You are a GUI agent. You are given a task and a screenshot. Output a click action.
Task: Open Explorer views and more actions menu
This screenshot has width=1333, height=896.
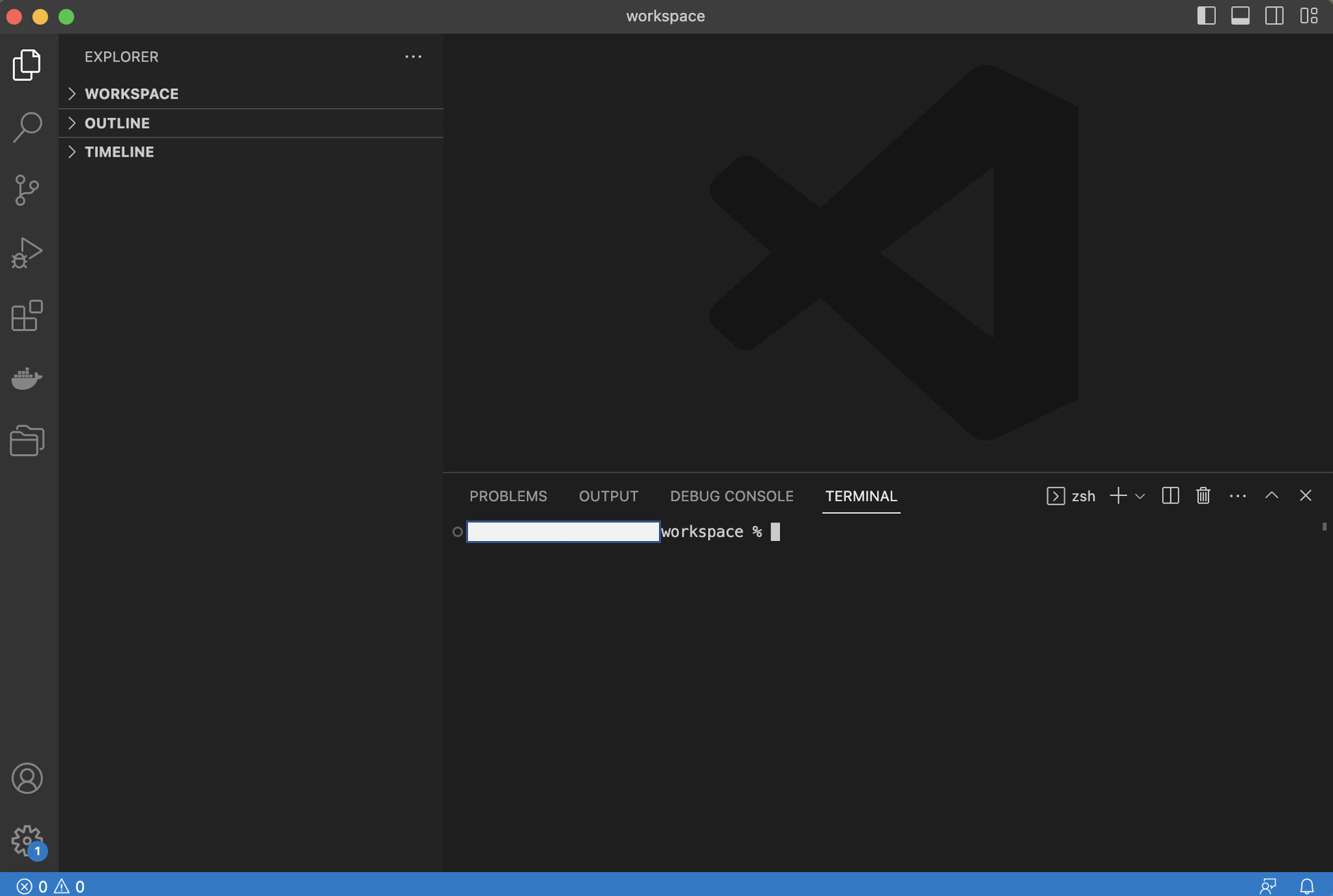pyautogui.click(x=413, y=57)
